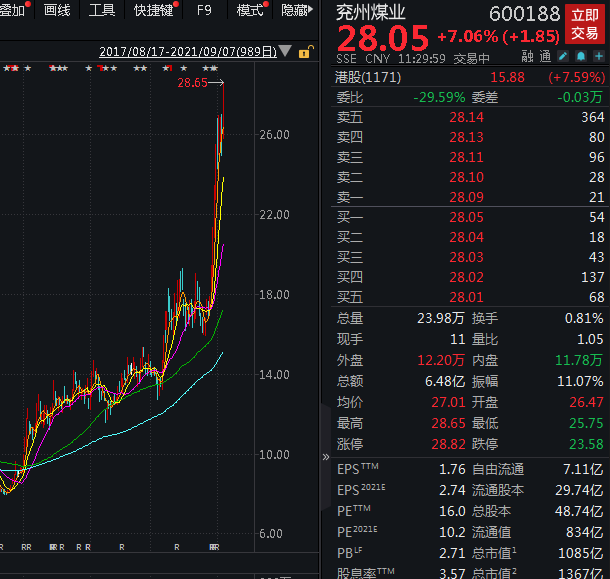The width and height of the screenshot is (610, 579).
Task: Click the 买一 bid price 28.05 row
Action: coord(470,217)
